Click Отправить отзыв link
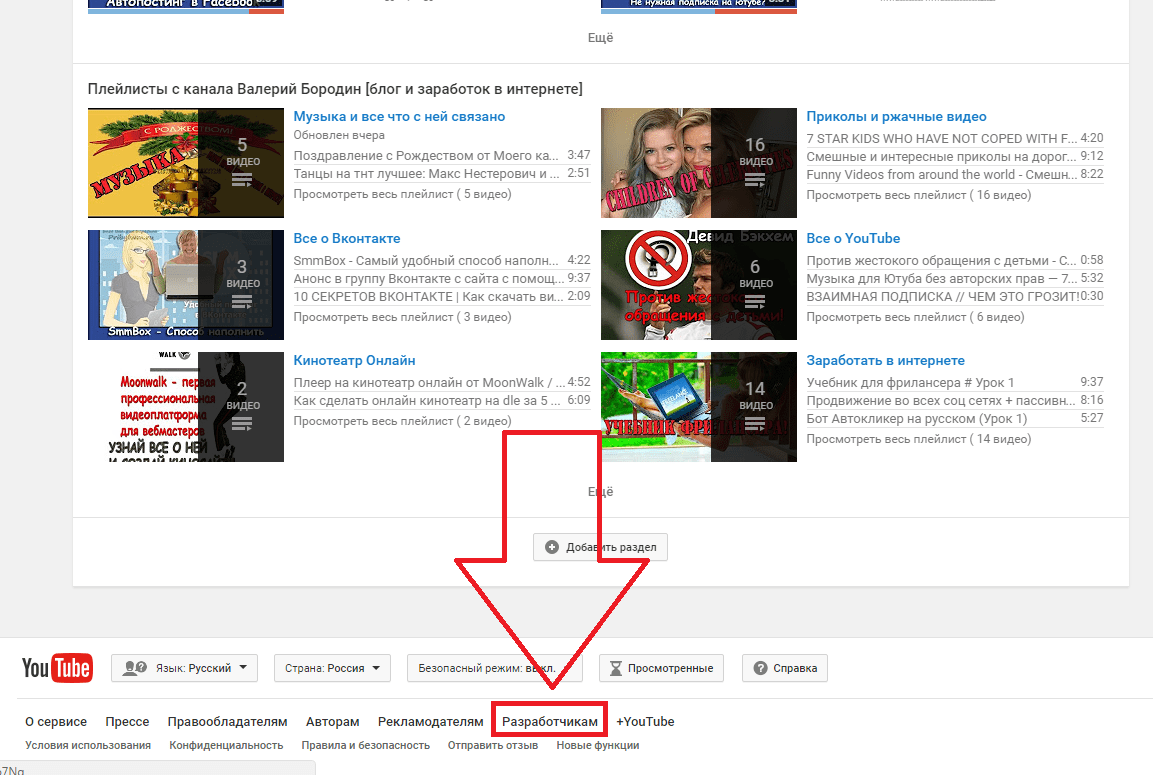Screen dimensions: 1153x775 pyautogui.click(x=493, y=745)
